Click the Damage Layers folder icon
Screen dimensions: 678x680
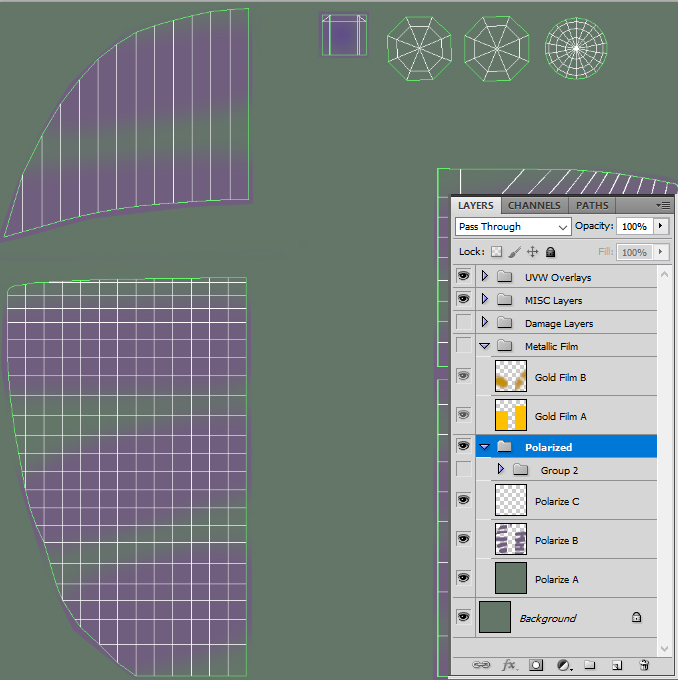tap(504, 323)
